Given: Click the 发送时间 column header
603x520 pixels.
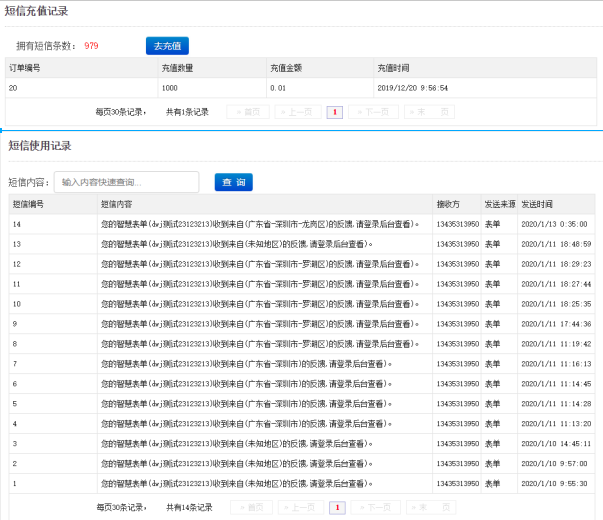Looking at the screenshot, I should tap(537, 203).
